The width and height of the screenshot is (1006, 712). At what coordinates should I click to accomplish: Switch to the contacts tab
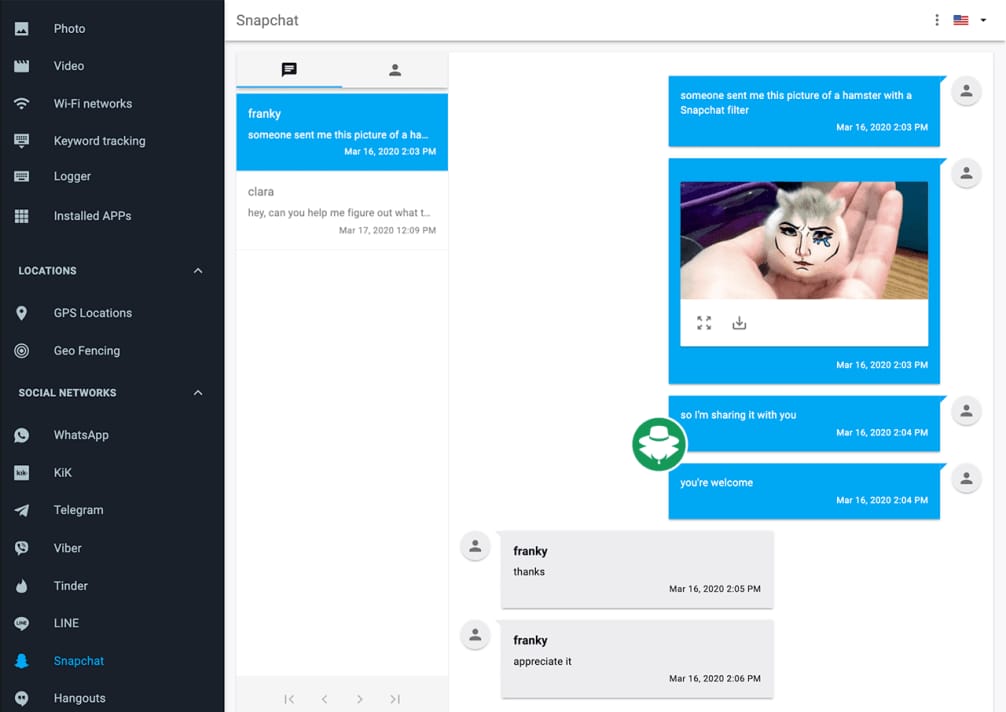tap(394, 69)
